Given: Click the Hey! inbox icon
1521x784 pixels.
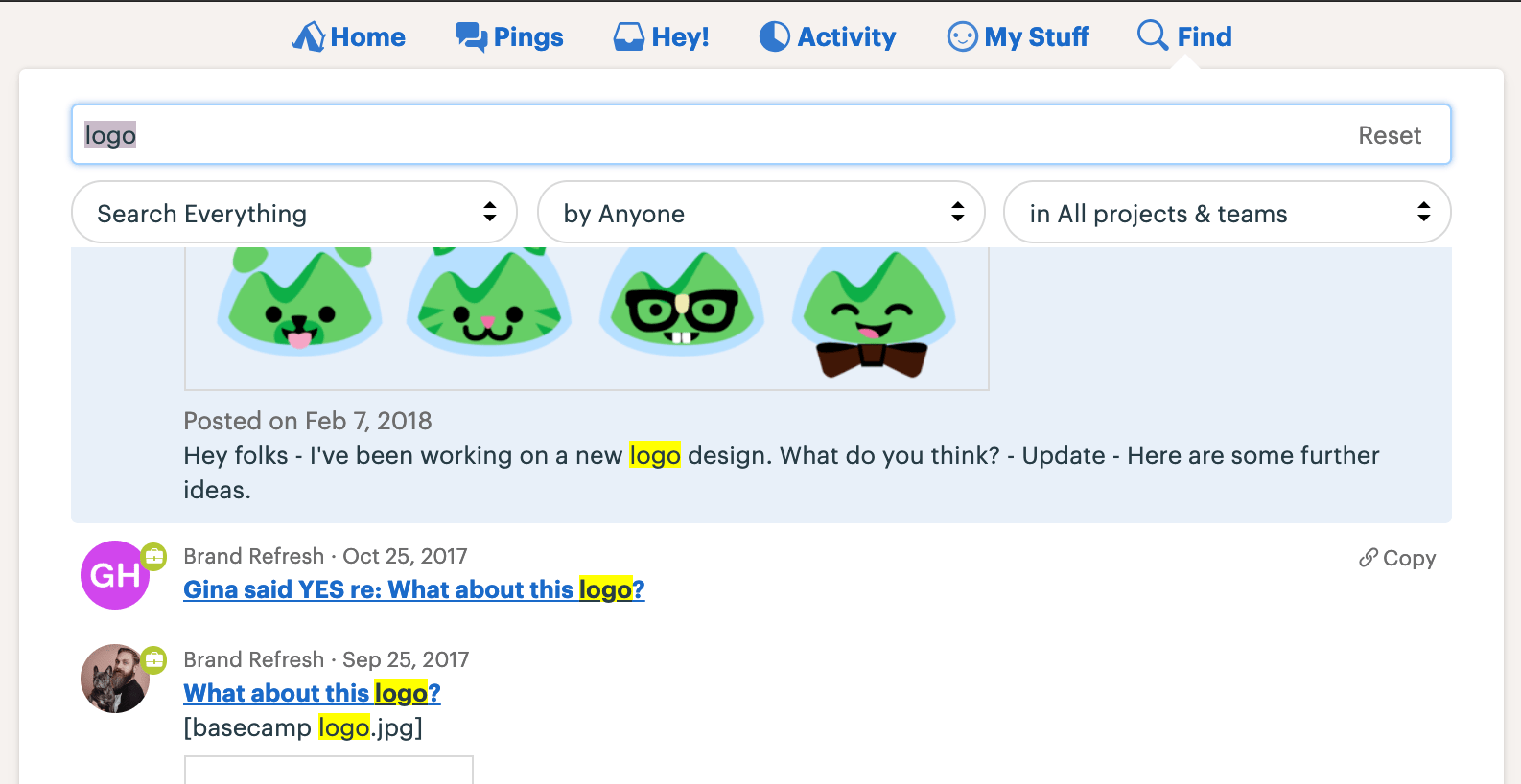Looking at the screenshot, I should [x=629, y=36].
